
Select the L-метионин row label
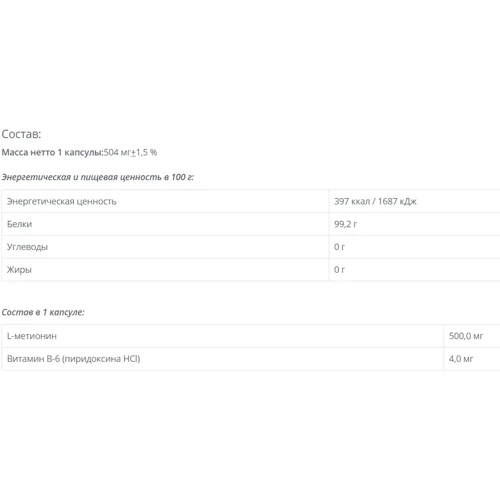[32, 336]
